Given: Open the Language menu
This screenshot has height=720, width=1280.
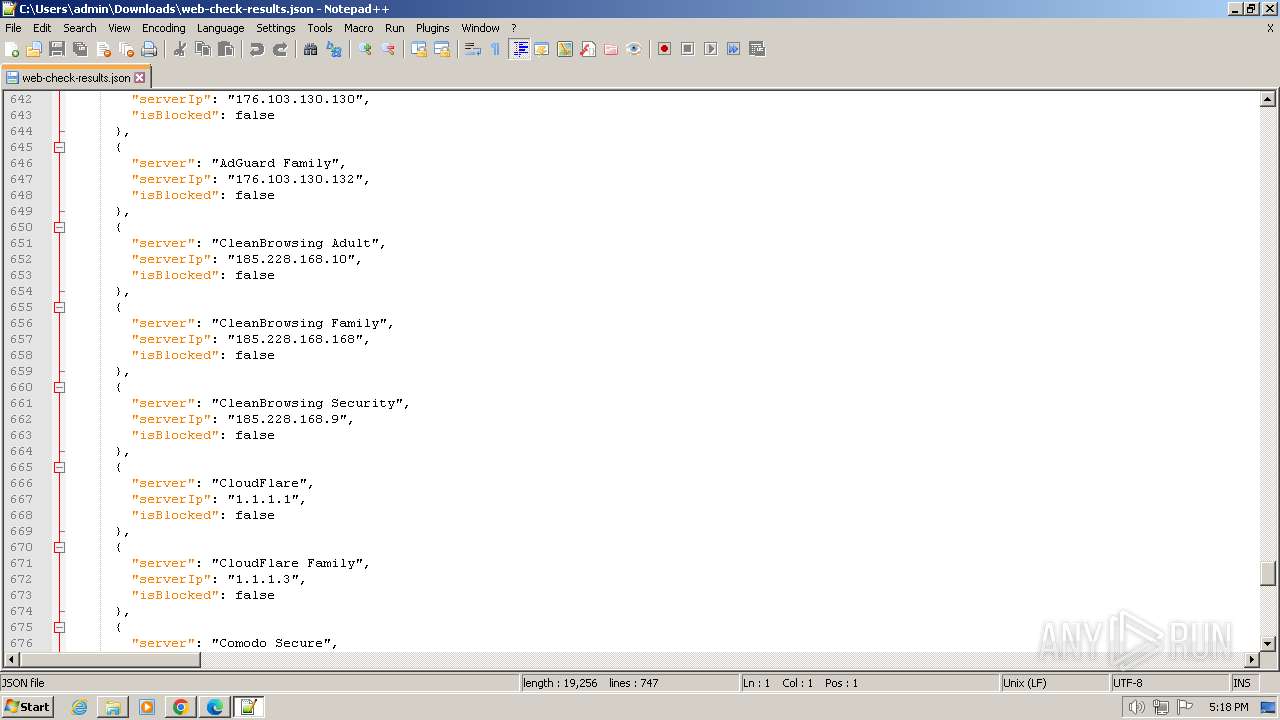Looking at the screenshot, I should (220, 28).
